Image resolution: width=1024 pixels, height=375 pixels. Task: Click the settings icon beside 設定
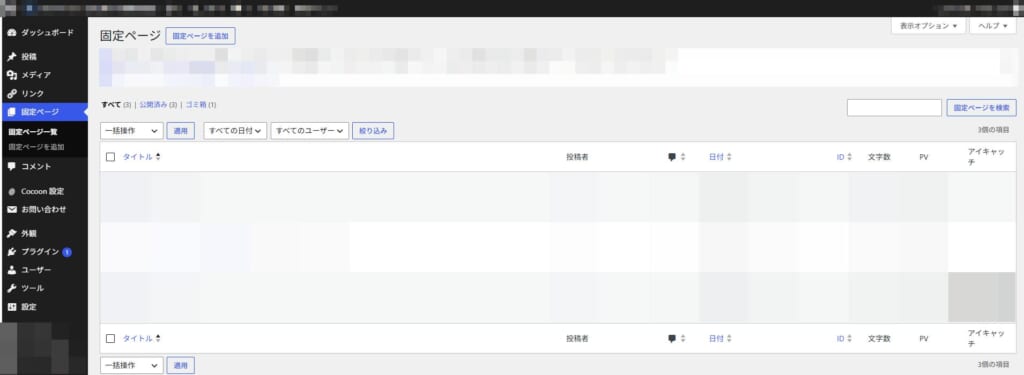(12, 306)
